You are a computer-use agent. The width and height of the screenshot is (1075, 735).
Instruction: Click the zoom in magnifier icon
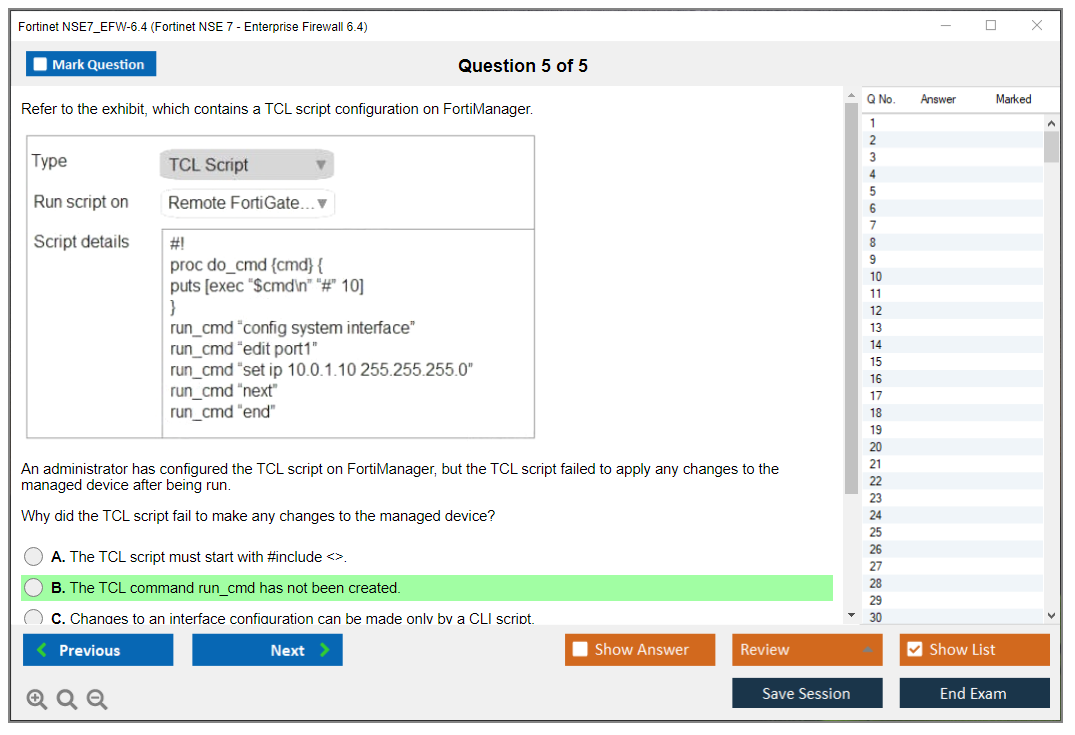(37, 700)
